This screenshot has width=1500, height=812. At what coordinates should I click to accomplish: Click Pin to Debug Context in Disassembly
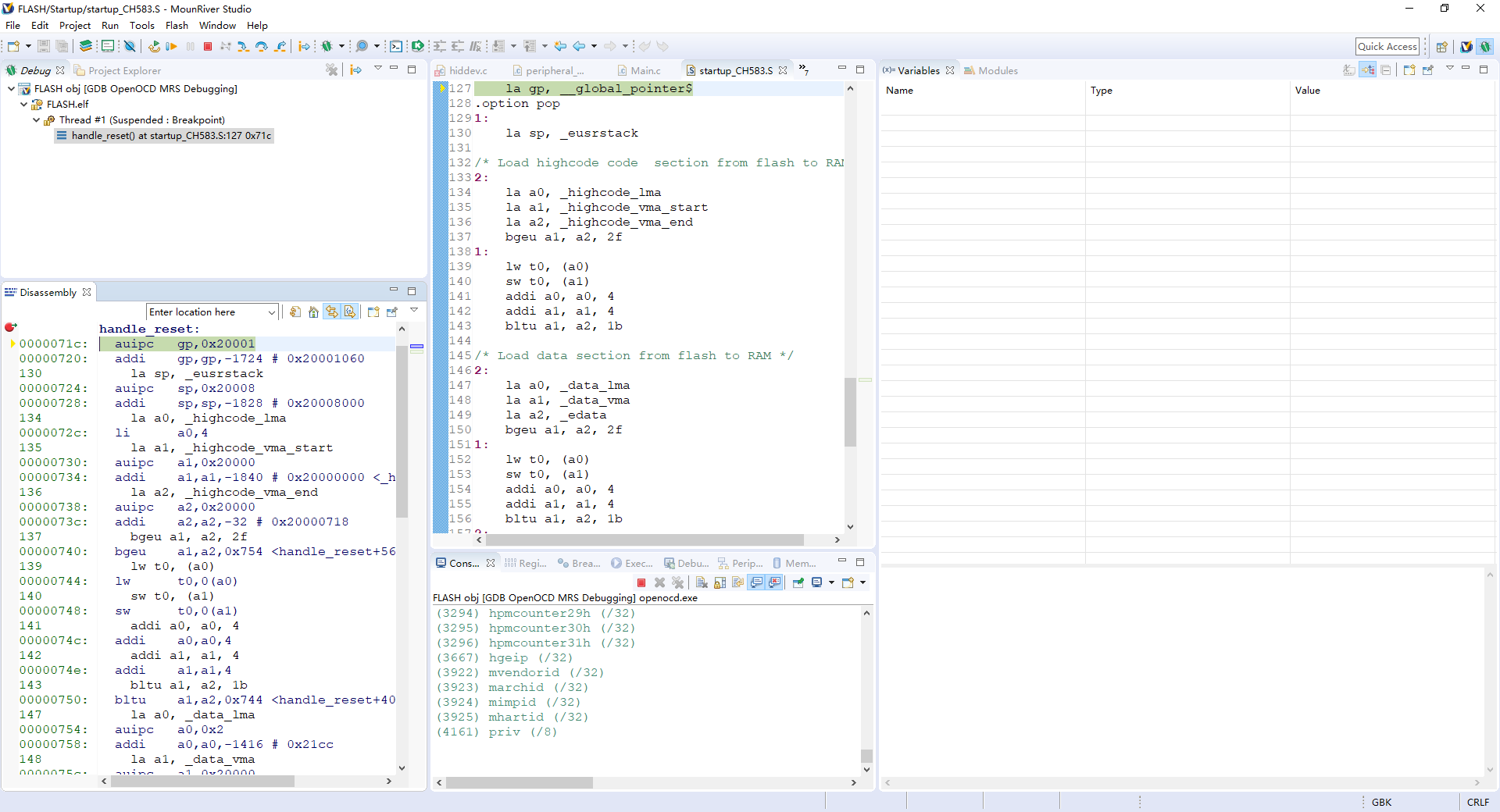pos(392,312)
